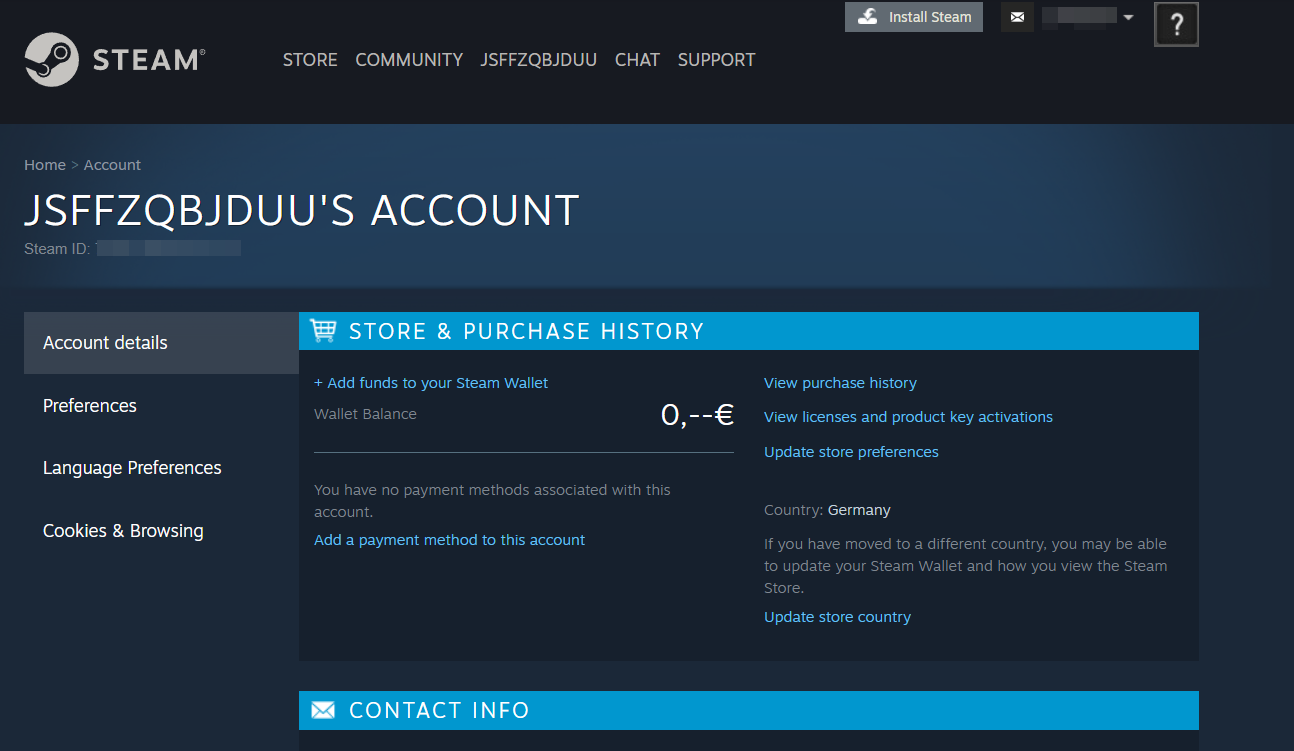1294x751 pixels.
Task: View purchase history
Action: 840,382
